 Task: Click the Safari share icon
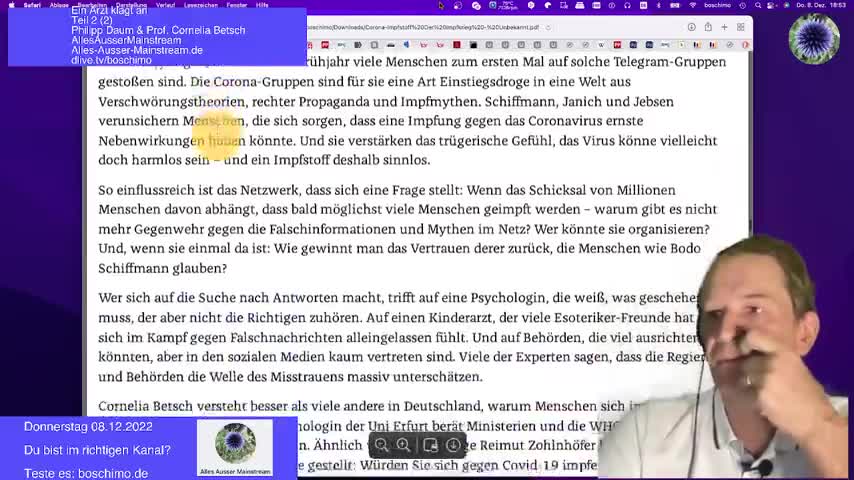(x=708, y=27)
